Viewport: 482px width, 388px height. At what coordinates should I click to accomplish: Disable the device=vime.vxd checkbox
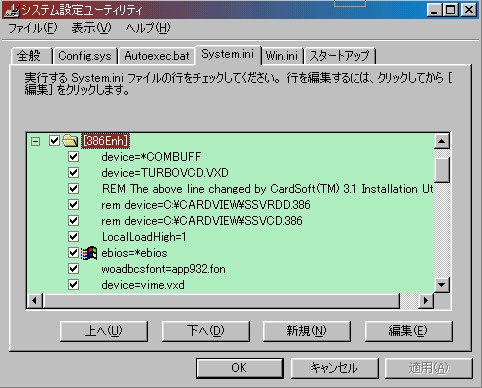tap(73, 285)
